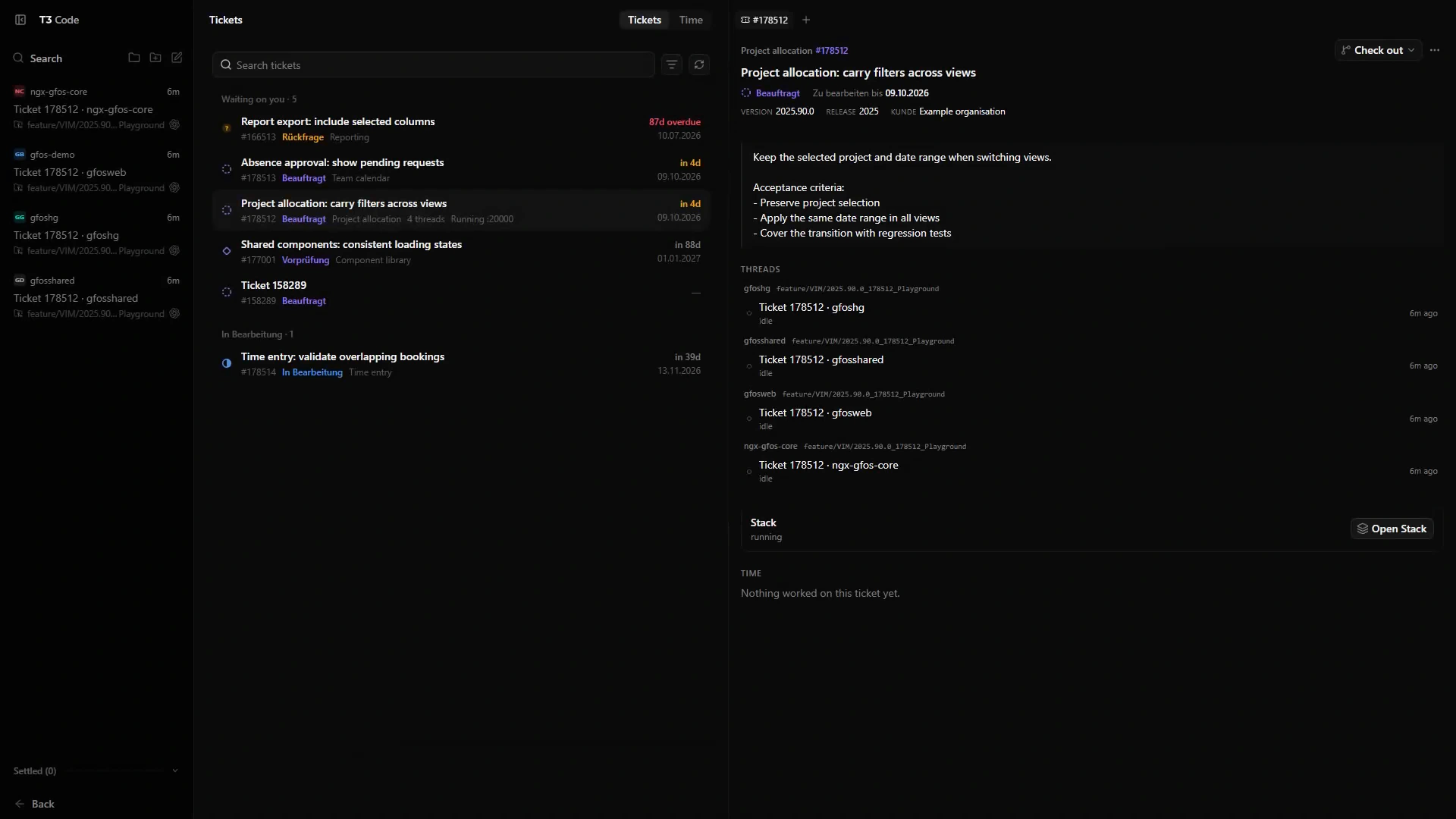Switch to the Time tab
This screenshot has width=1456, height=819.
click(x=691, y=20)
